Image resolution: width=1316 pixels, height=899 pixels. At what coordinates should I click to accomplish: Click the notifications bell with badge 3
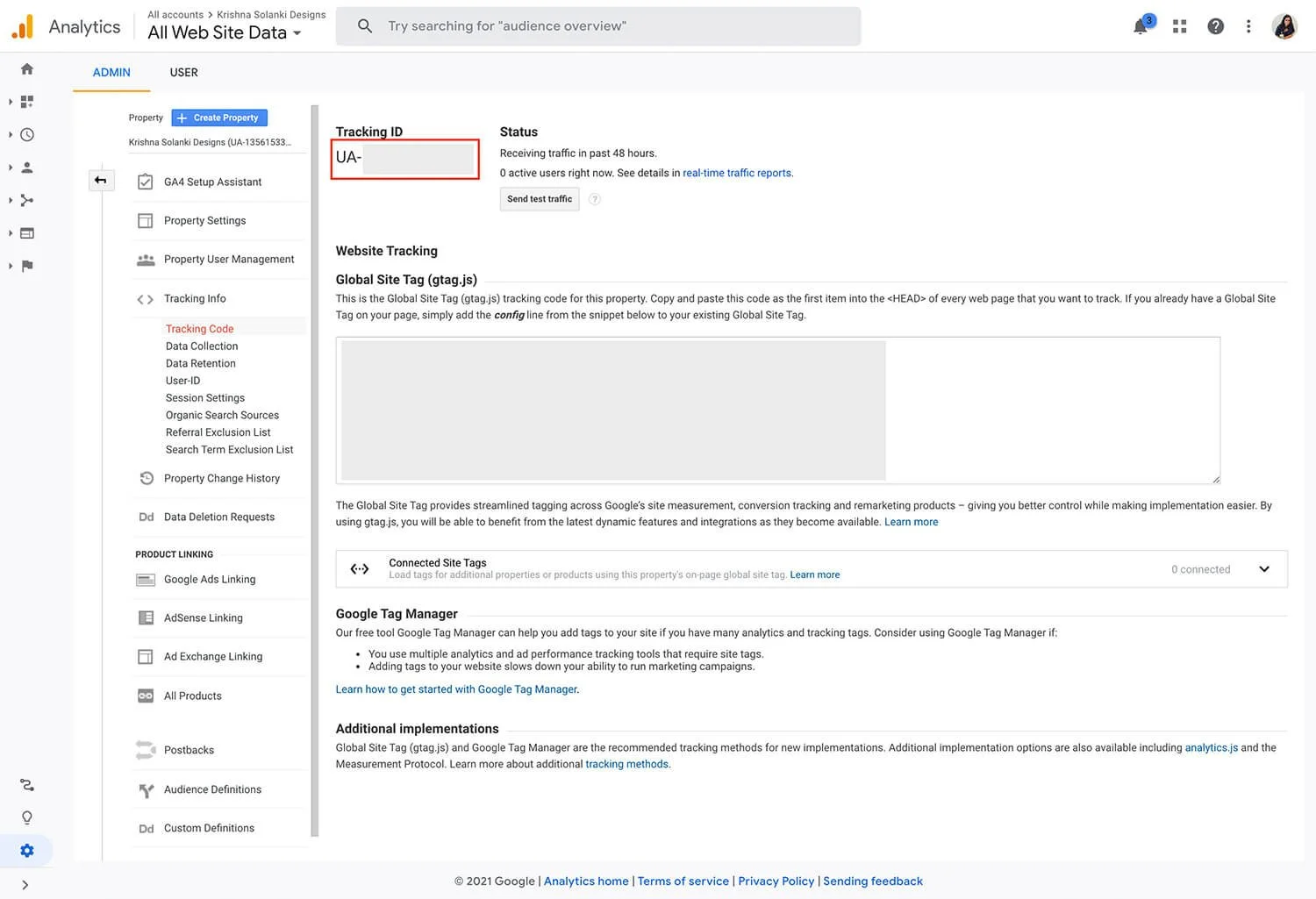pos(1140,26)
